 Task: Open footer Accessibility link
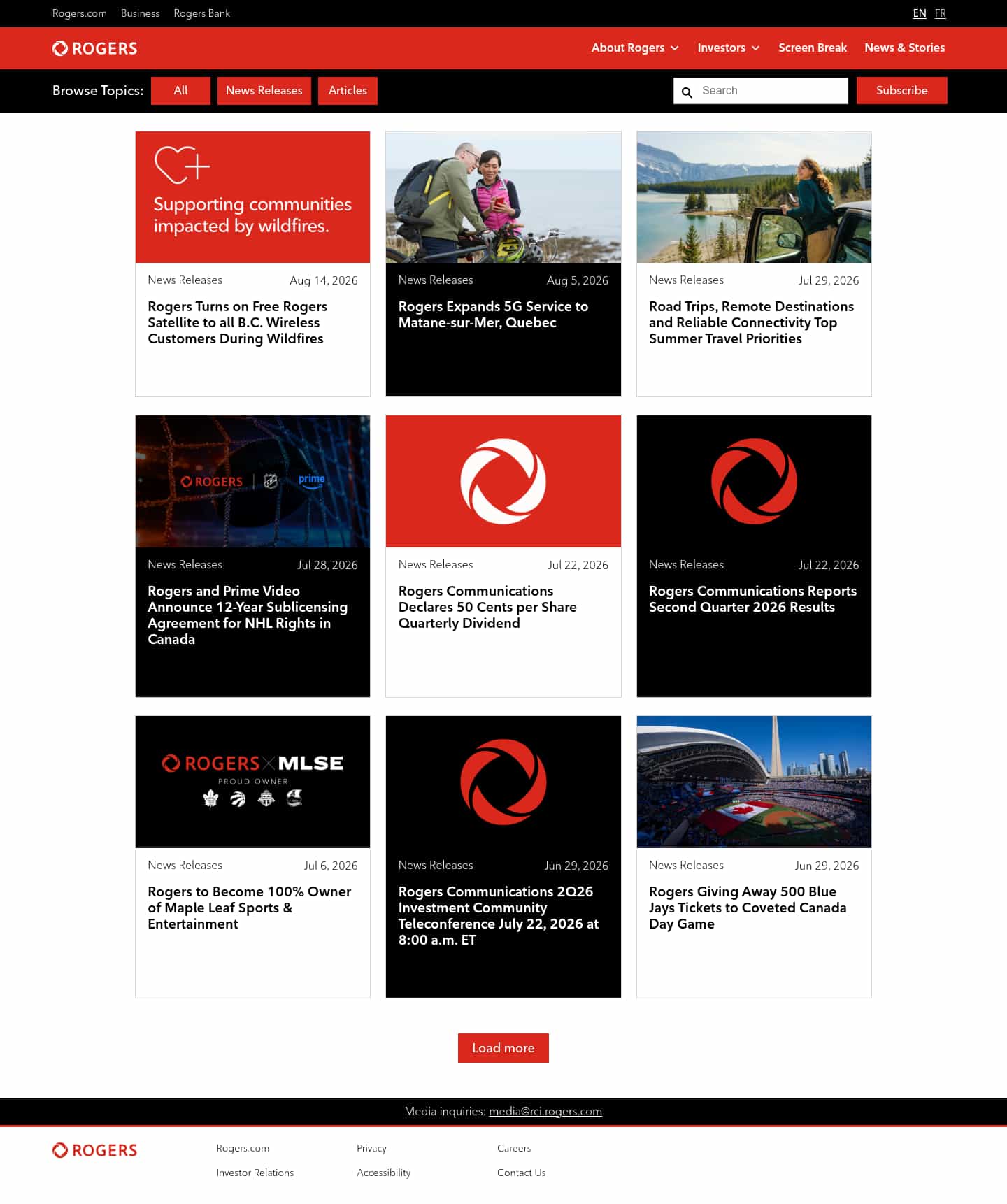tap(383, 1173)
